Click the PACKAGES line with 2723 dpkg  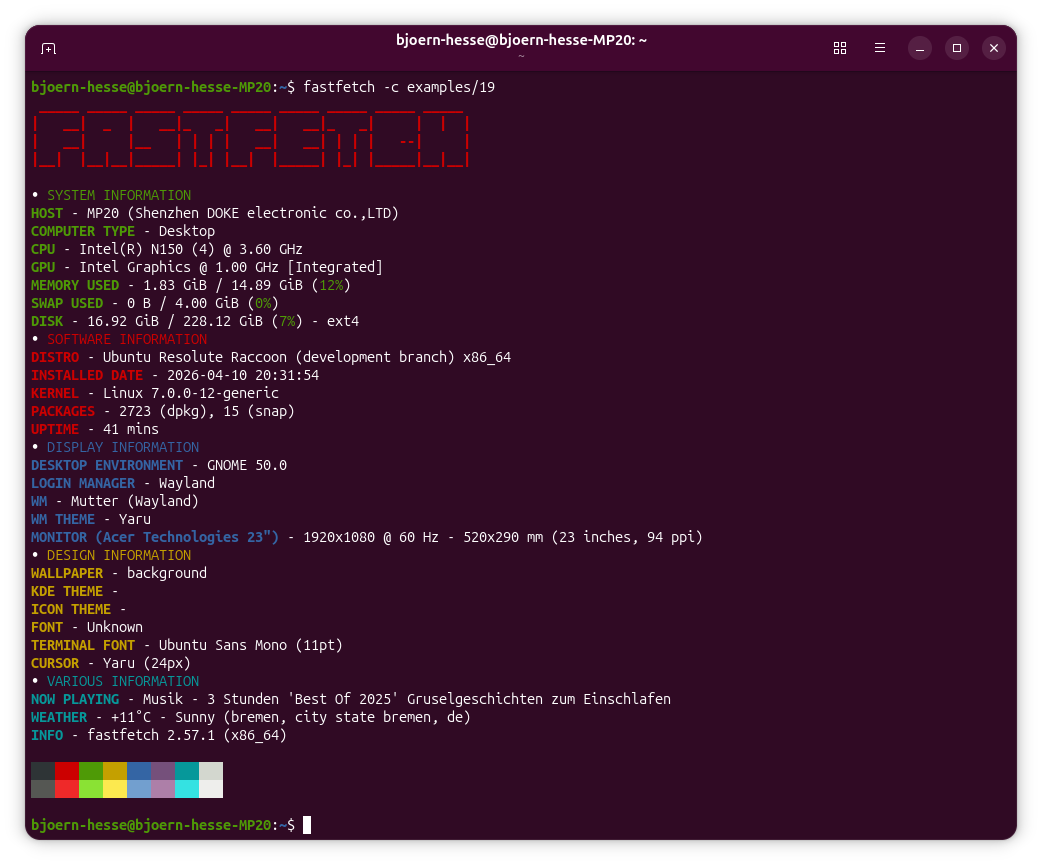(163, 411)
